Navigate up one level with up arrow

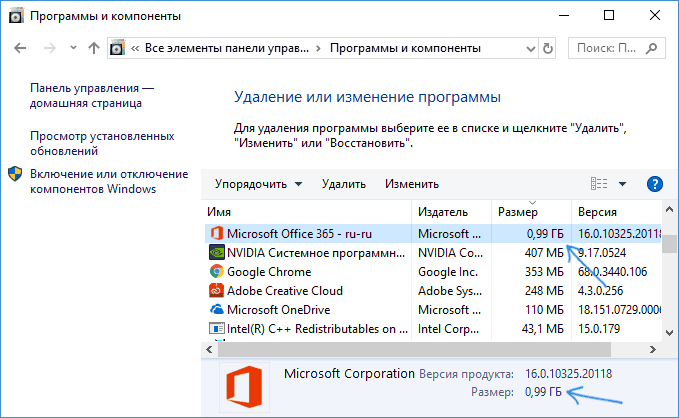[94, 48]
